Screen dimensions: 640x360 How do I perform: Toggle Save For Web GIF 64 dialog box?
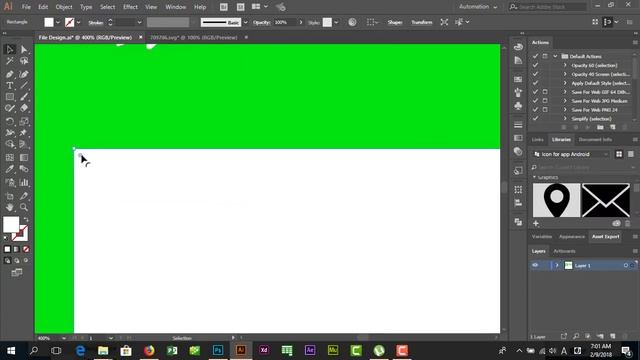545,92
